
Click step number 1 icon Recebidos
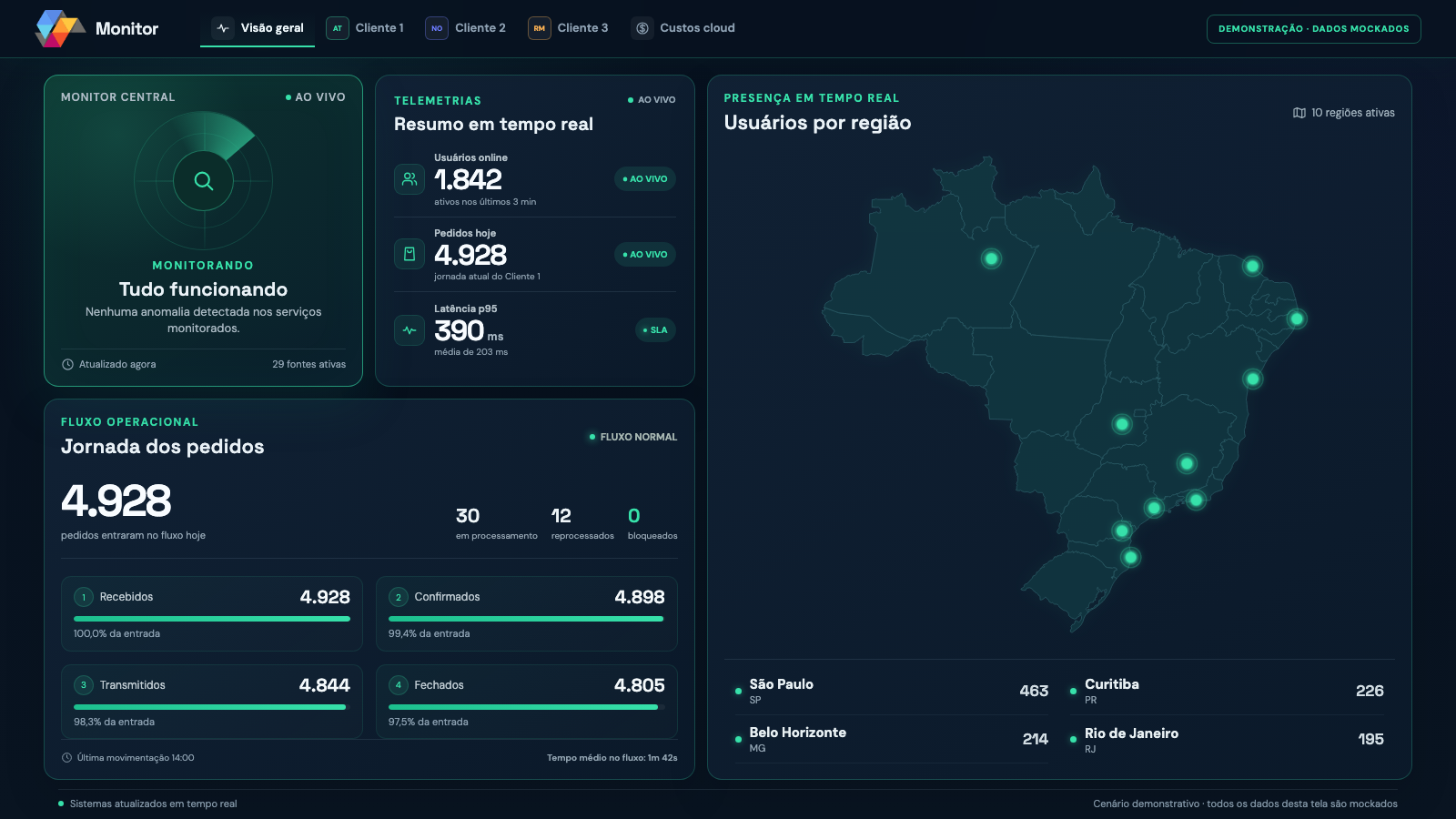pos(84,597)
